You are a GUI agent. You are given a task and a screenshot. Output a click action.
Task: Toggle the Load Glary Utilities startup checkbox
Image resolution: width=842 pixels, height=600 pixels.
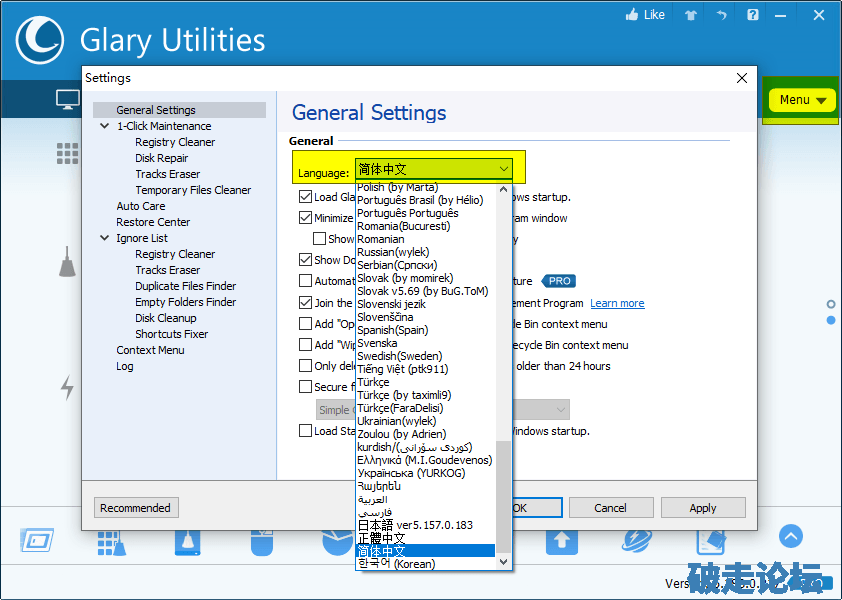point(306,197)
